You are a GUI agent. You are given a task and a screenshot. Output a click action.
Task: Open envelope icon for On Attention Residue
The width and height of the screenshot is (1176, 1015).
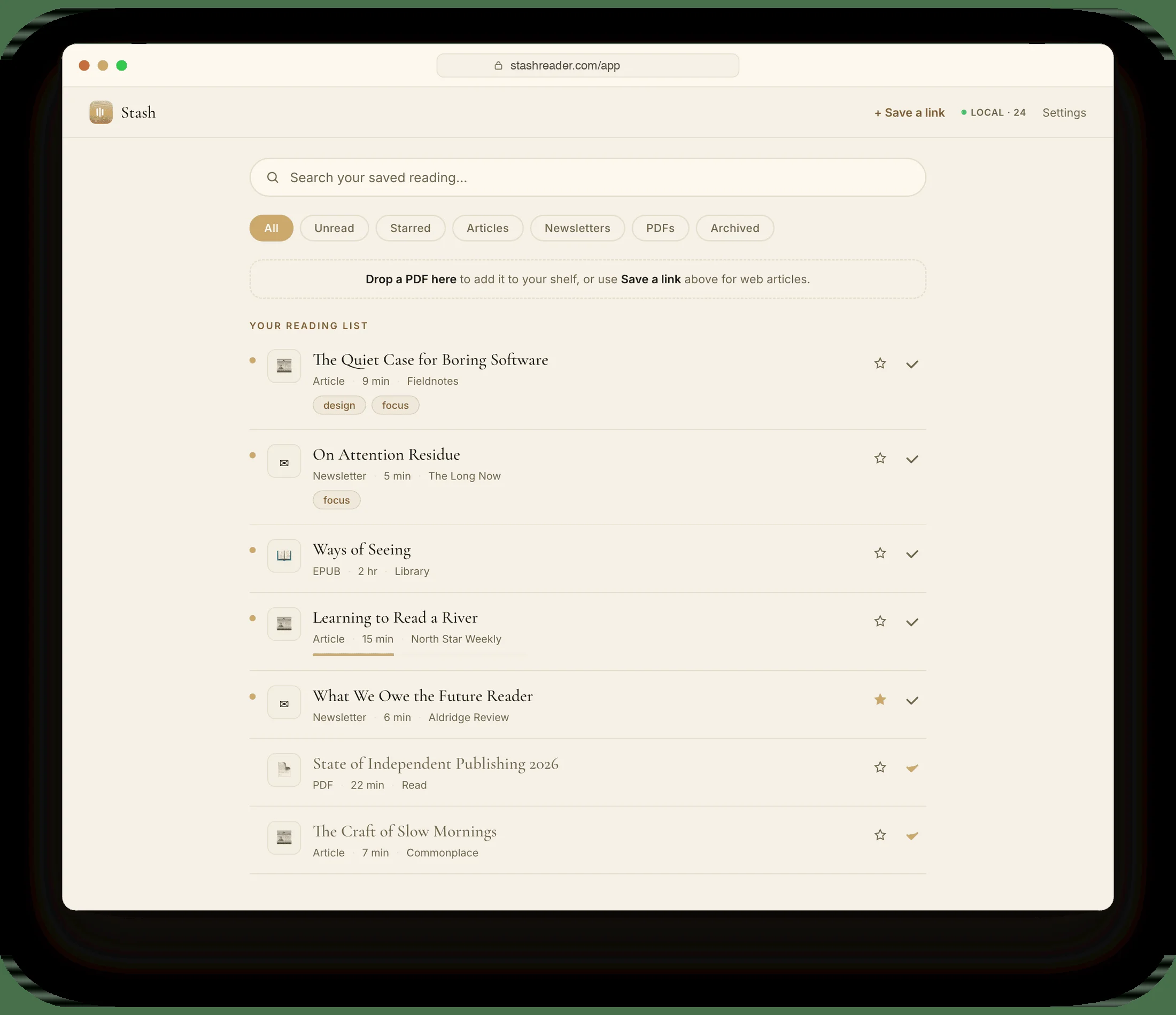[x=284, y=461]
